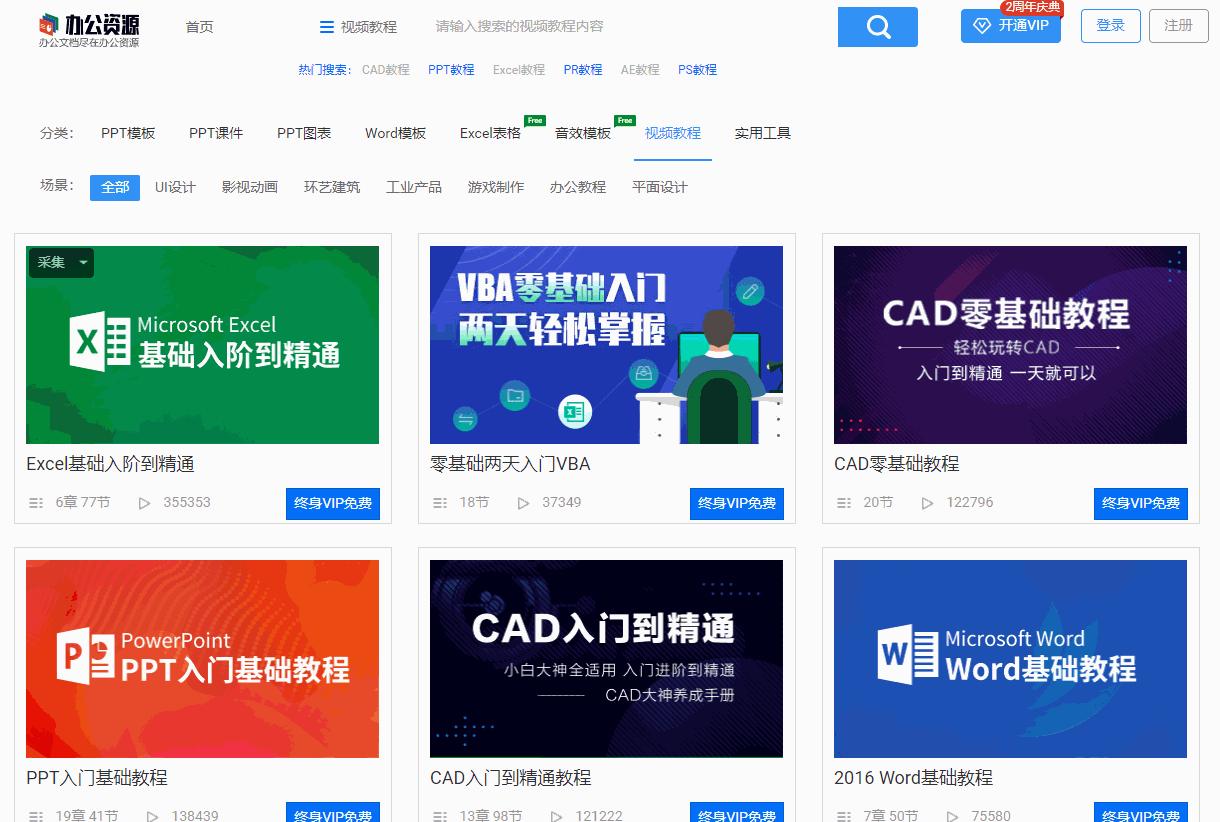The width and height of the screenshot is (1220, 822).
Task: Click the hamburger icon next to 视频教程
Action: (x=327, y=27)
